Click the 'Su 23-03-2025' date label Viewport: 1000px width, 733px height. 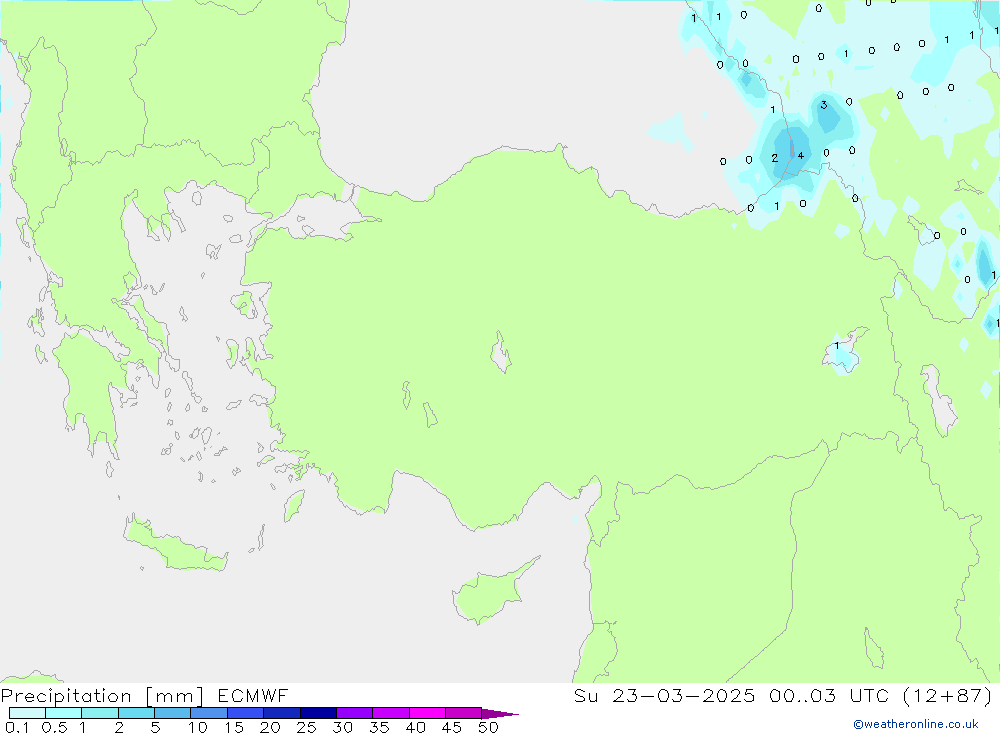click(x=665, y=695)
